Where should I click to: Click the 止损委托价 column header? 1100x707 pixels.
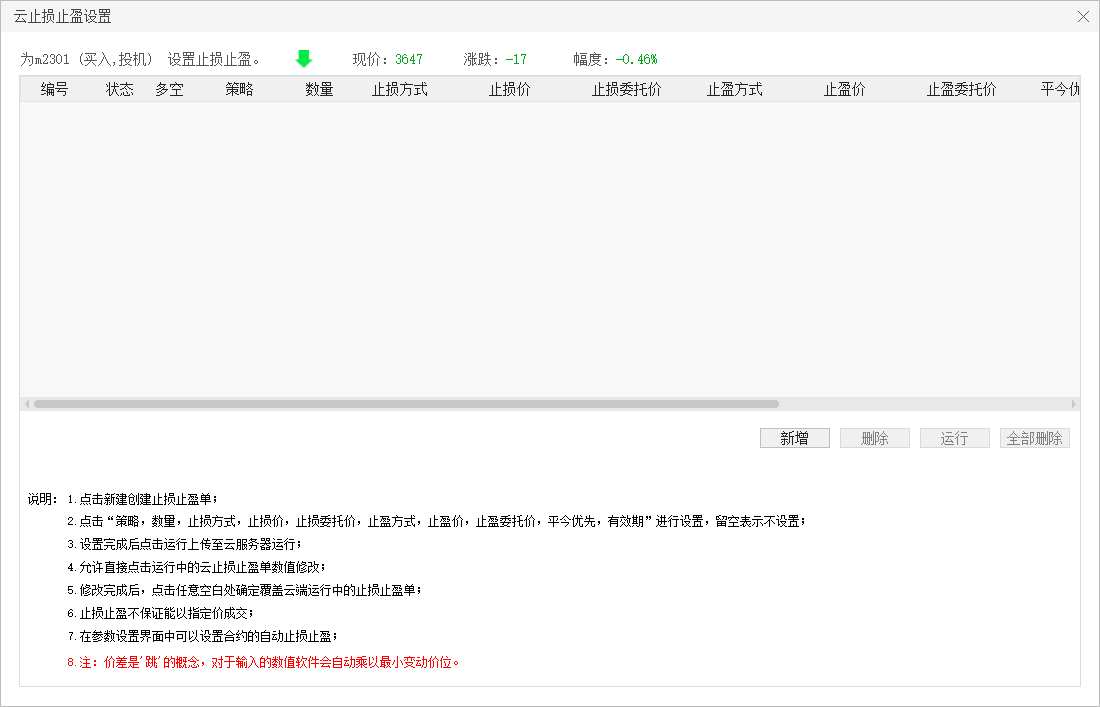(626, 89)
